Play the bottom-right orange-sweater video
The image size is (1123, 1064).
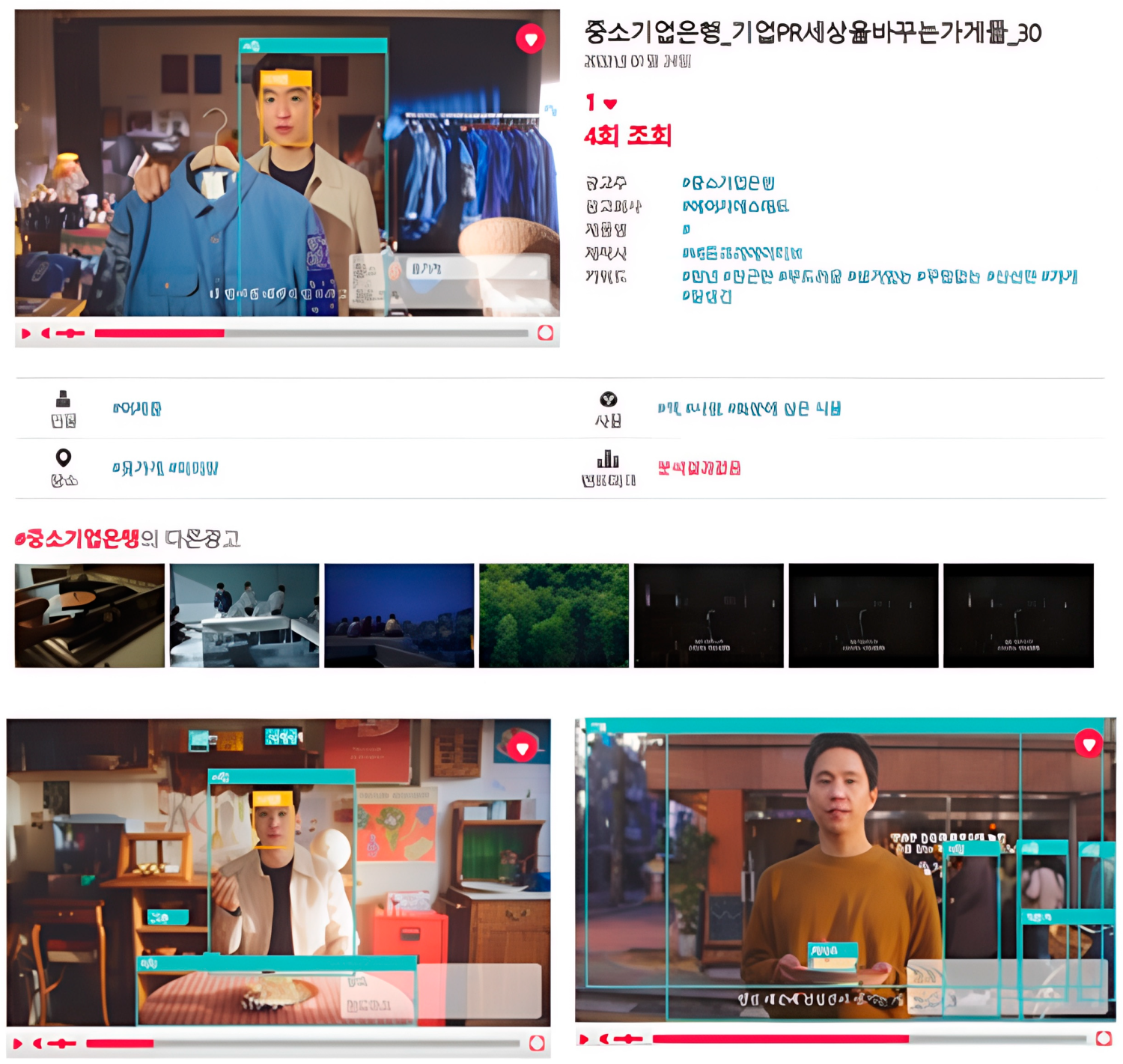[x=585, y=1039]
